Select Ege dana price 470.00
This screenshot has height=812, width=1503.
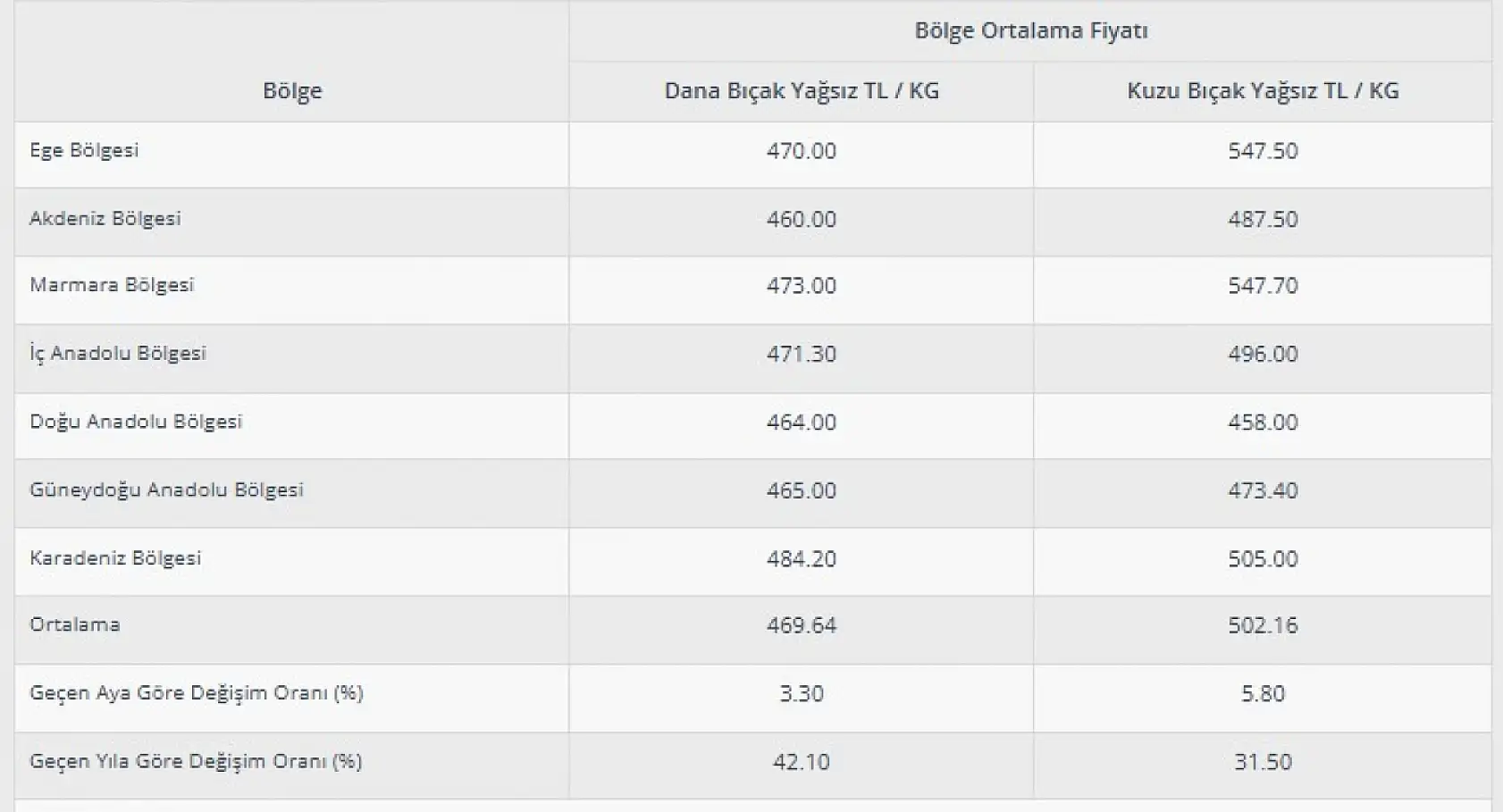[802, 151]
